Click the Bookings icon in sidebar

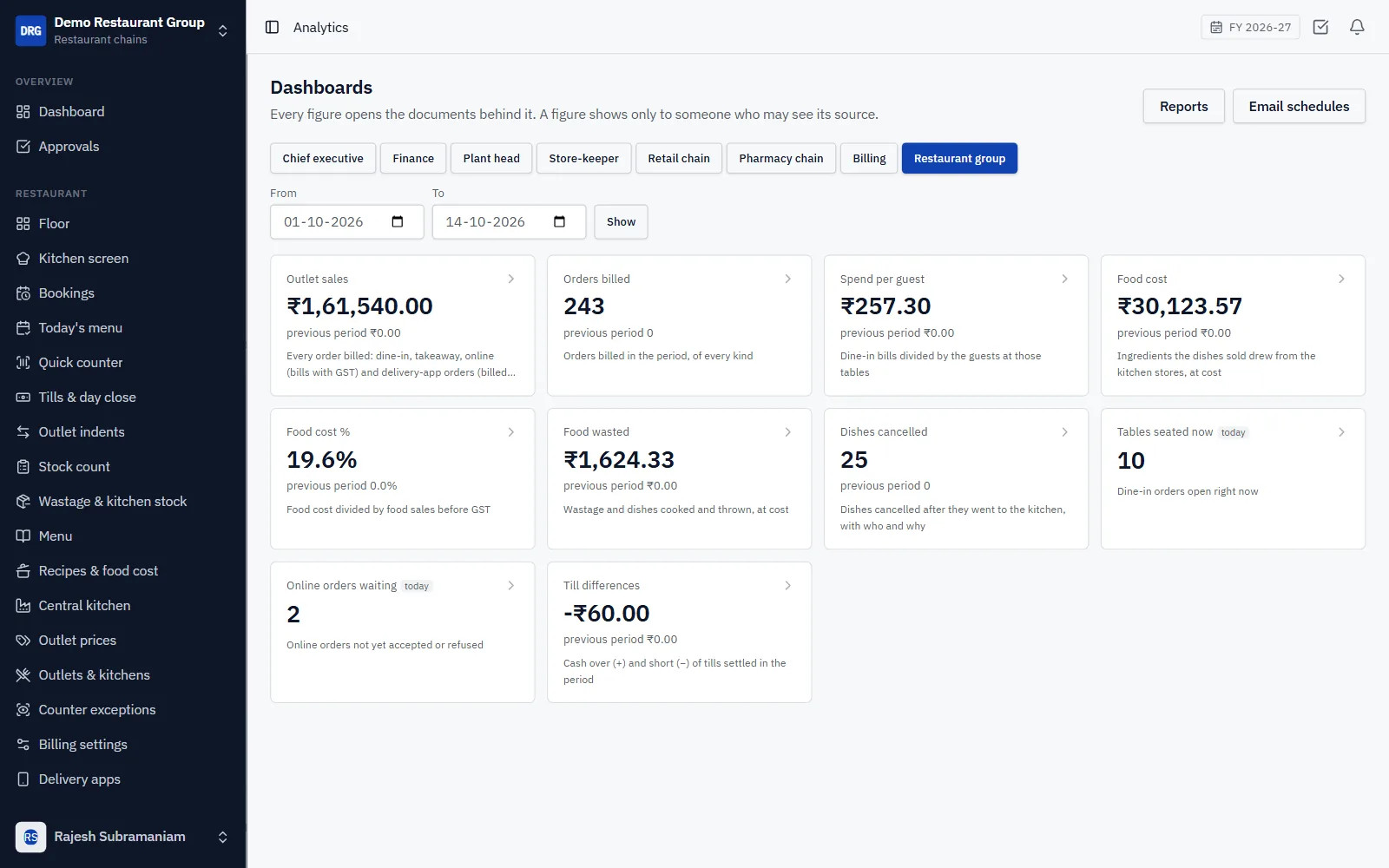pos(23,293)
